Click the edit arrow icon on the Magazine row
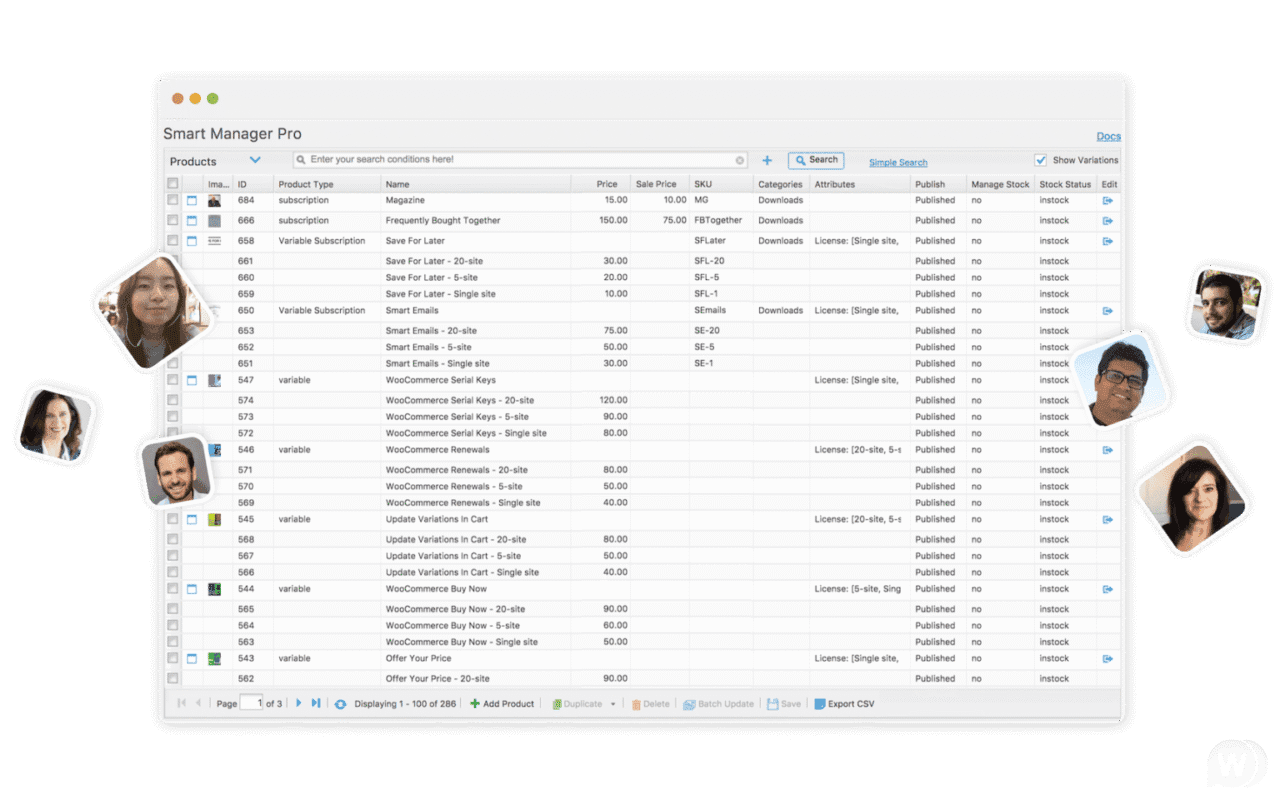 [x=1106, y=200]
